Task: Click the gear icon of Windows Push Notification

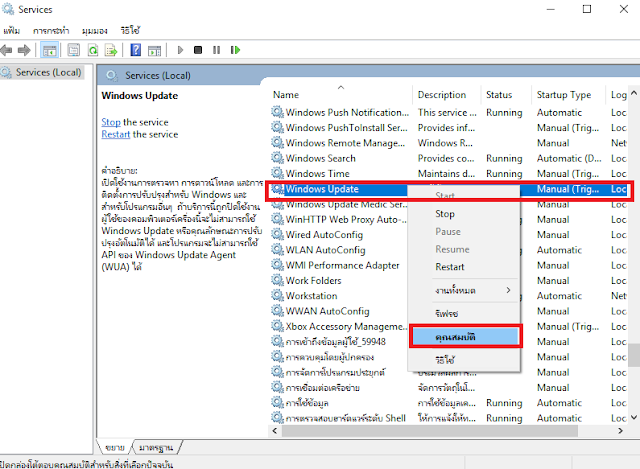Action: click(278, 112)
